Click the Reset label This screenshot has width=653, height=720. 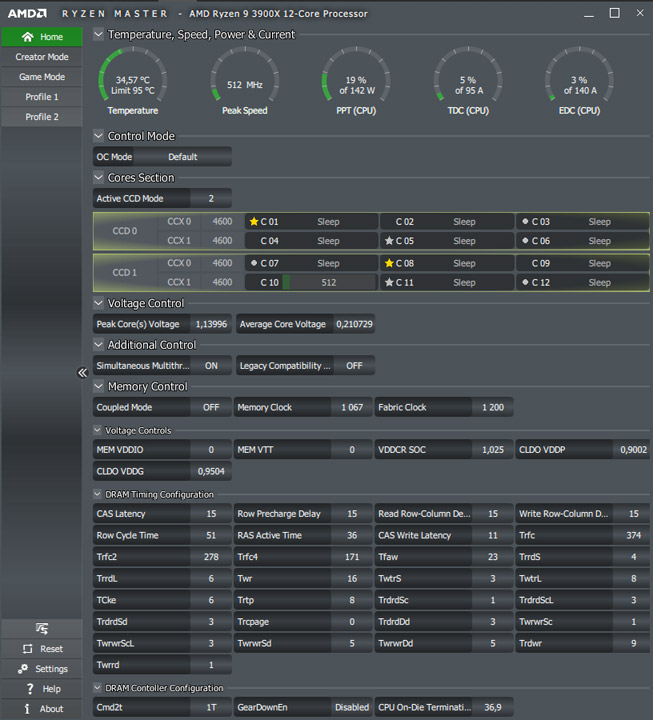pos(51,649)
